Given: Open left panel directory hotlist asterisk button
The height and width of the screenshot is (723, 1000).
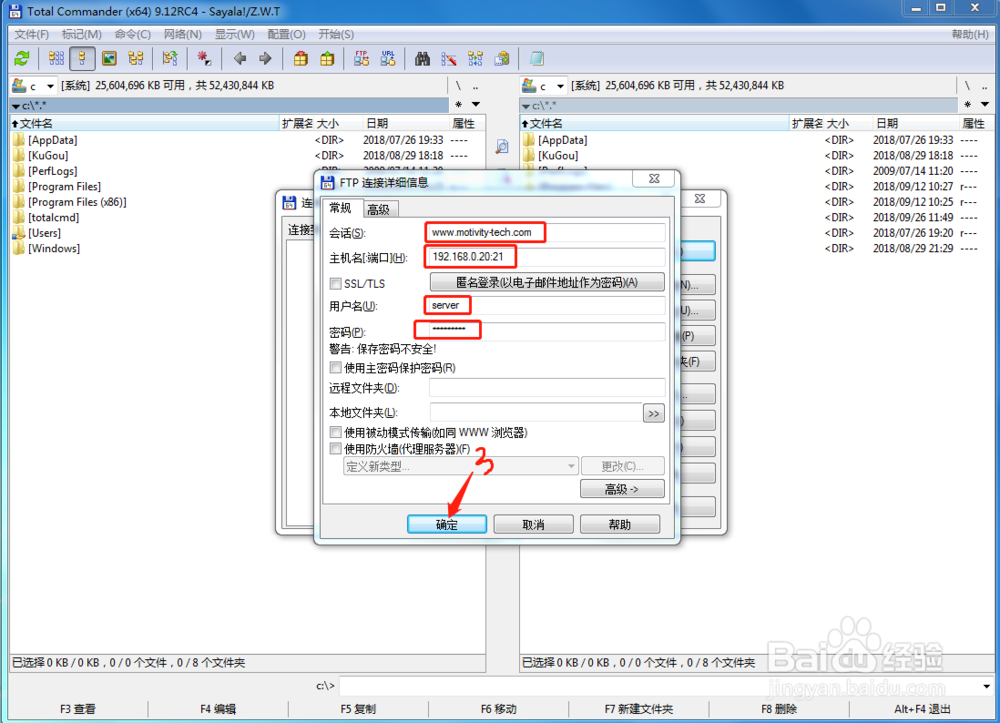Looking at the screenshot, I should (459, 104).
